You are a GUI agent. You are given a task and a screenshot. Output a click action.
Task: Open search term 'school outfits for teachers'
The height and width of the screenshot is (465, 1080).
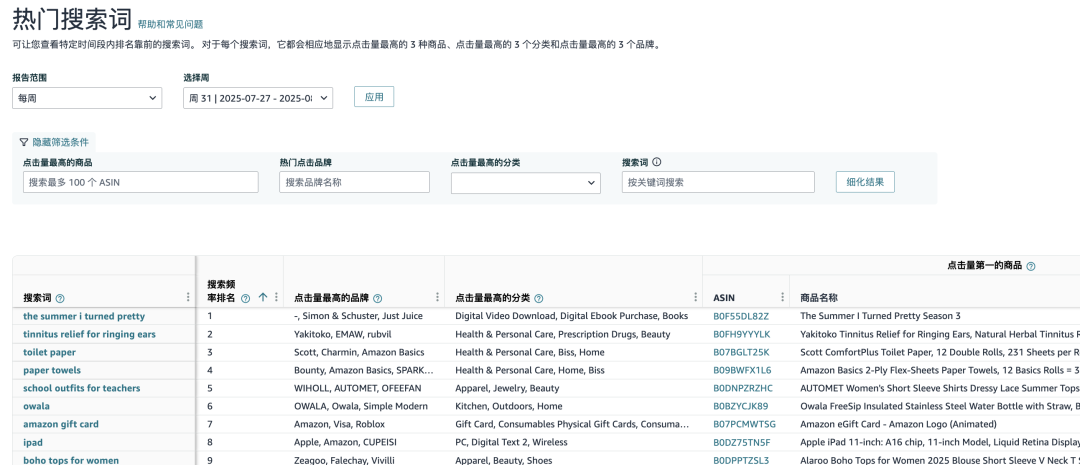[81, 388]
